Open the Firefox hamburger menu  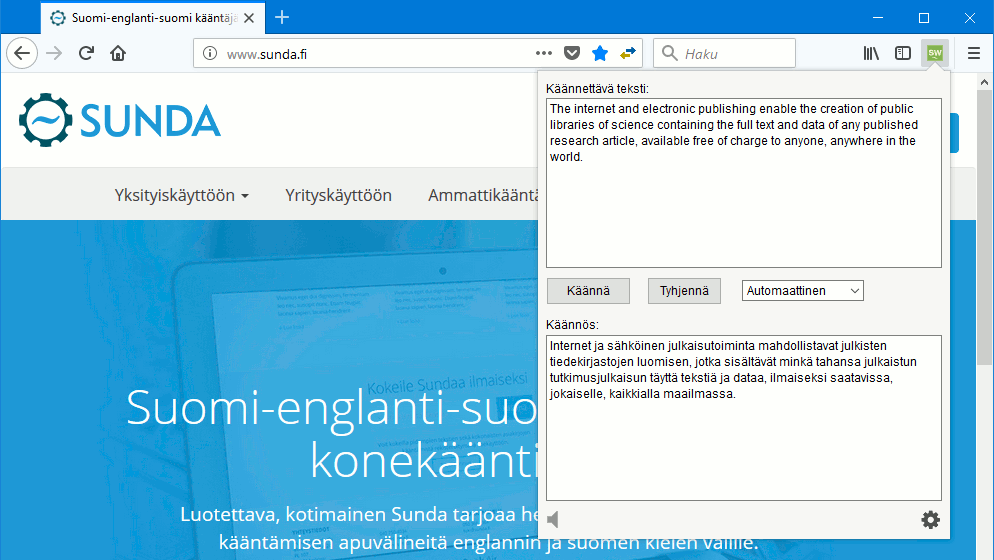click(x=974, y=53)
